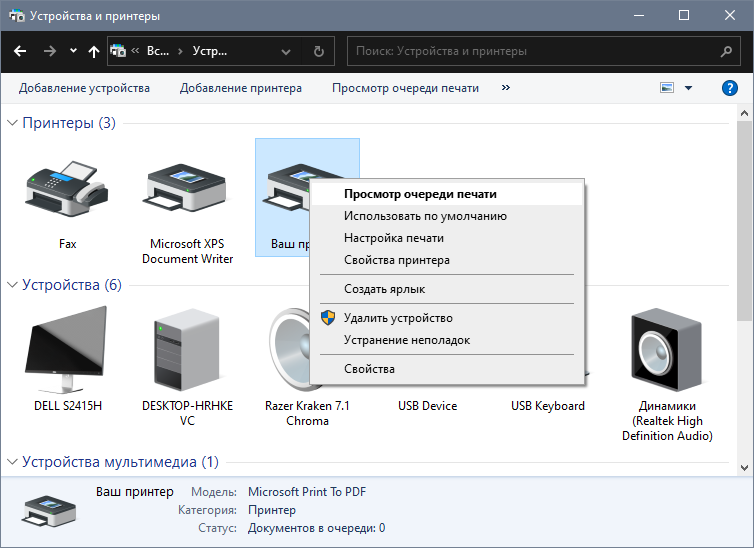Click the change view icon
This screenshot has width=754, height=548.
tap(667, 88)
